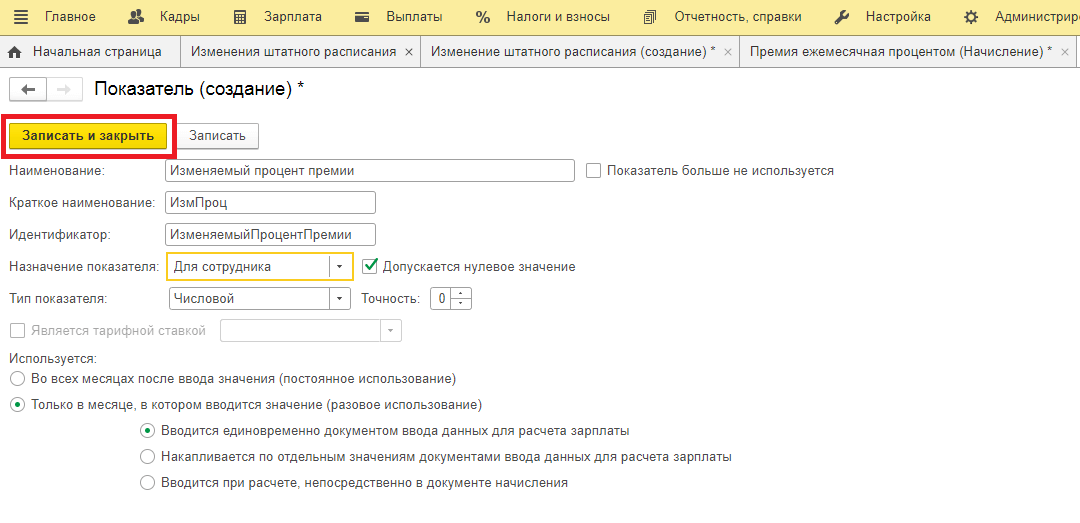The width and height of the screenshot is (1080, 523).
Task: Click the home icon on Начальная страница tab
Action: [15, 52]
